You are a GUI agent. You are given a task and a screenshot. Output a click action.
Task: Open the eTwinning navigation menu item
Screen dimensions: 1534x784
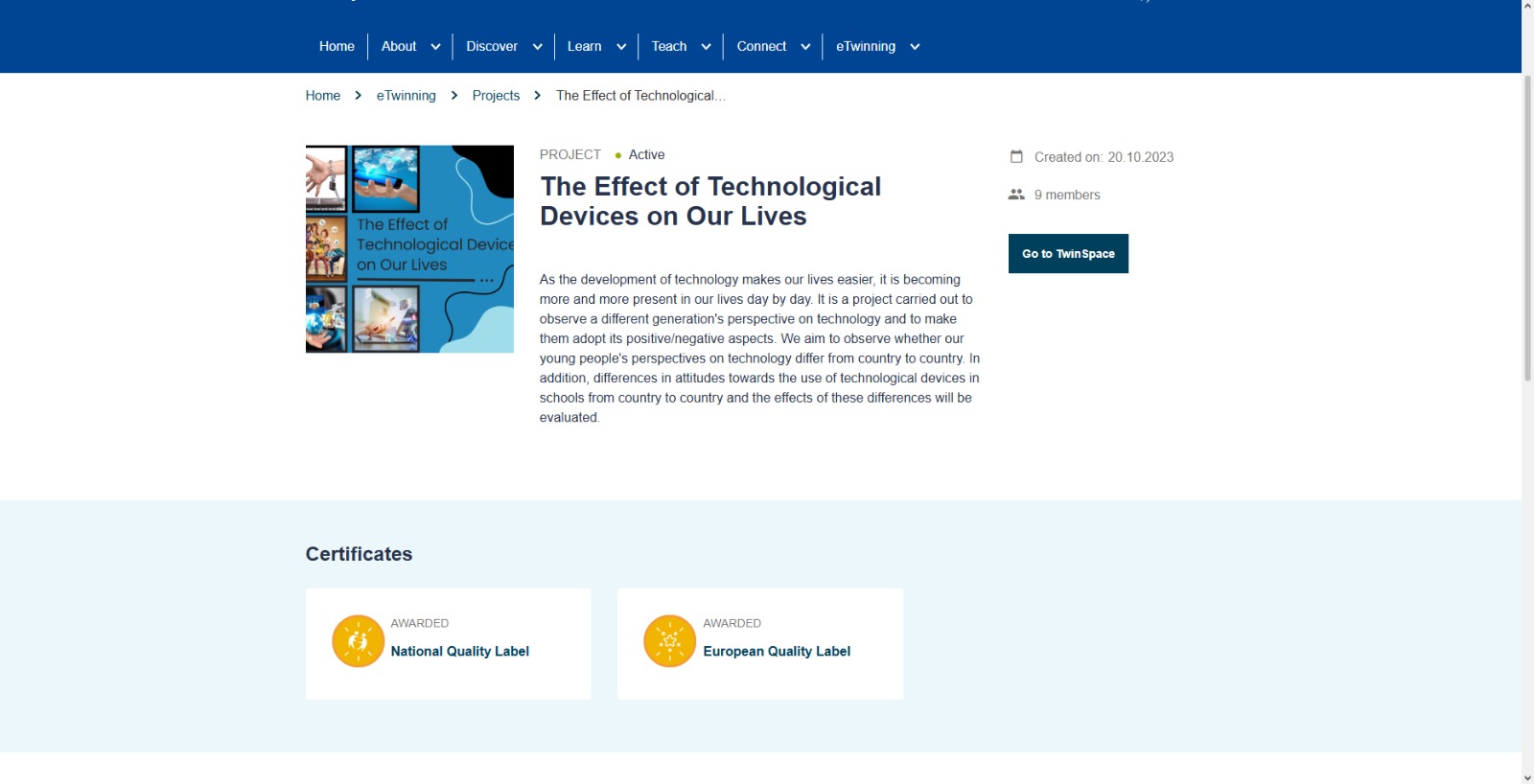(x=865, y=46)
